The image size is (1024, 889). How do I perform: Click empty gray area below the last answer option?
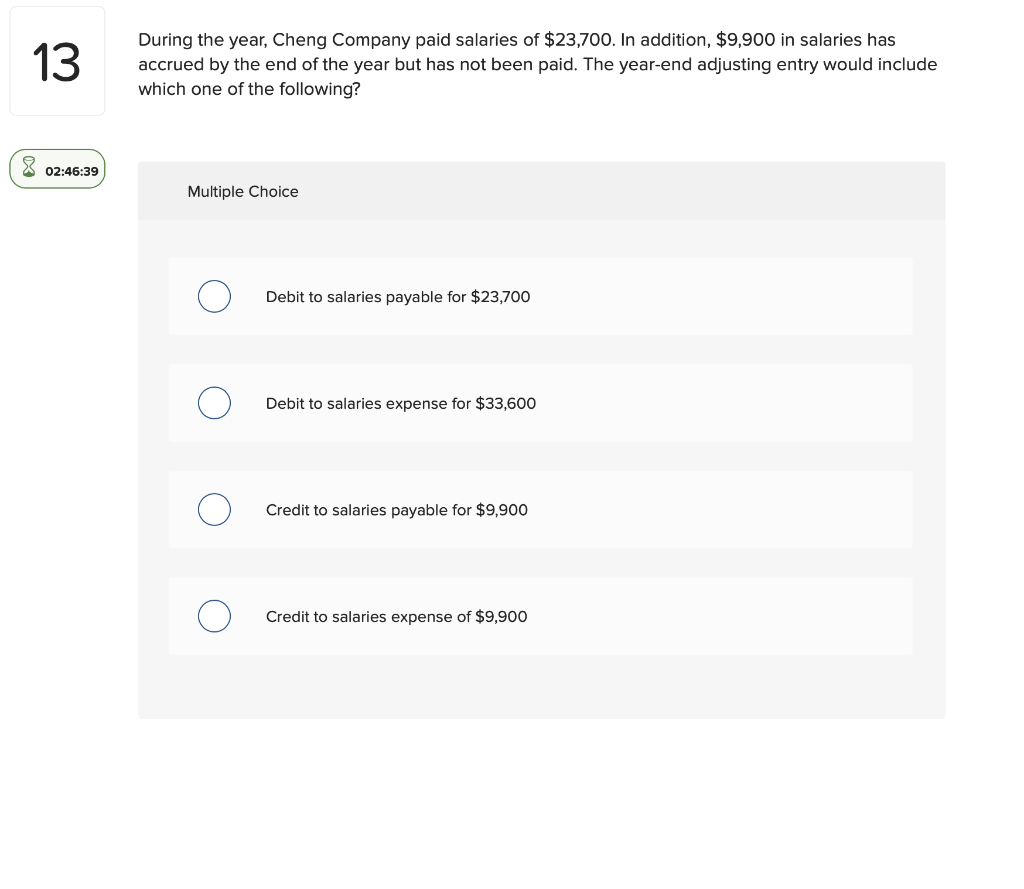pyautogui.click(x=541, y=688)
